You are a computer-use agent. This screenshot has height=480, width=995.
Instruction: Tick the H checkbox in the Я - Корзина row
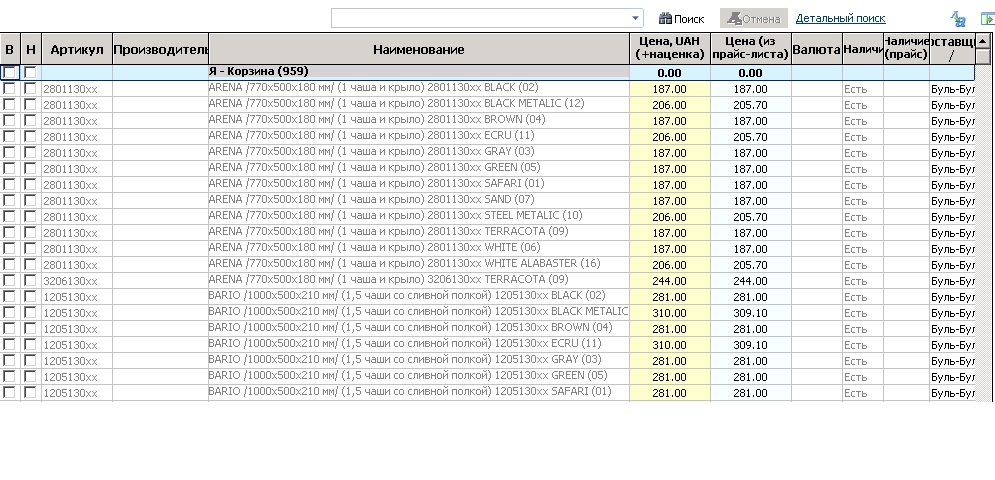(x=30, y=73)
